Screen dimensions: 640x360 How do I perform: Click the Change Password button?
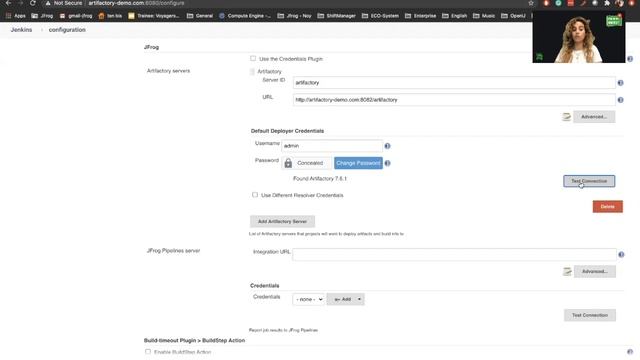pyautogui.click(x=358, y=163)
